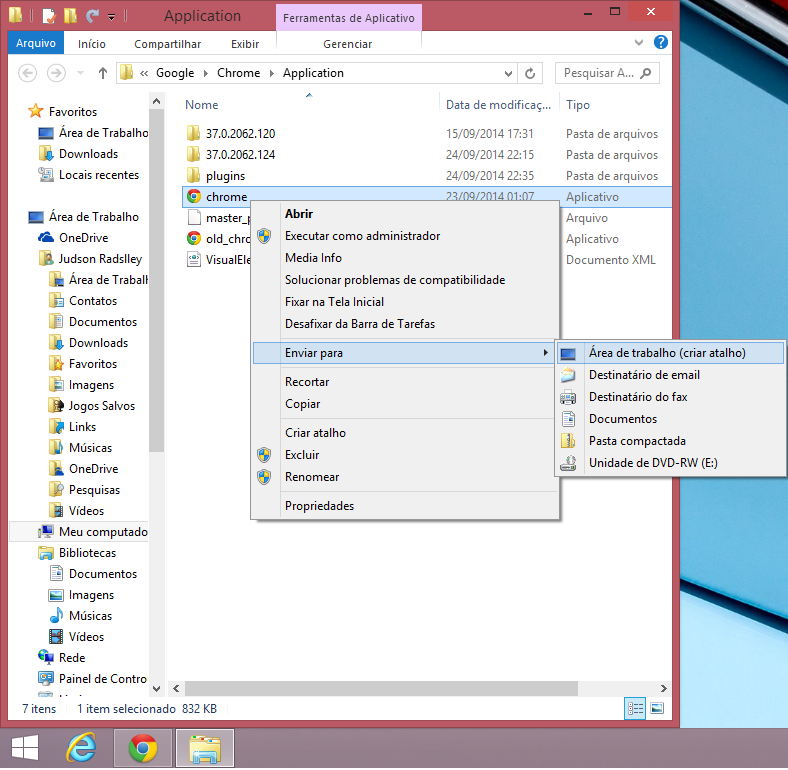Open Internet Explorer from the taskbar
Screen dimensions: 788x770
point(81,748)
